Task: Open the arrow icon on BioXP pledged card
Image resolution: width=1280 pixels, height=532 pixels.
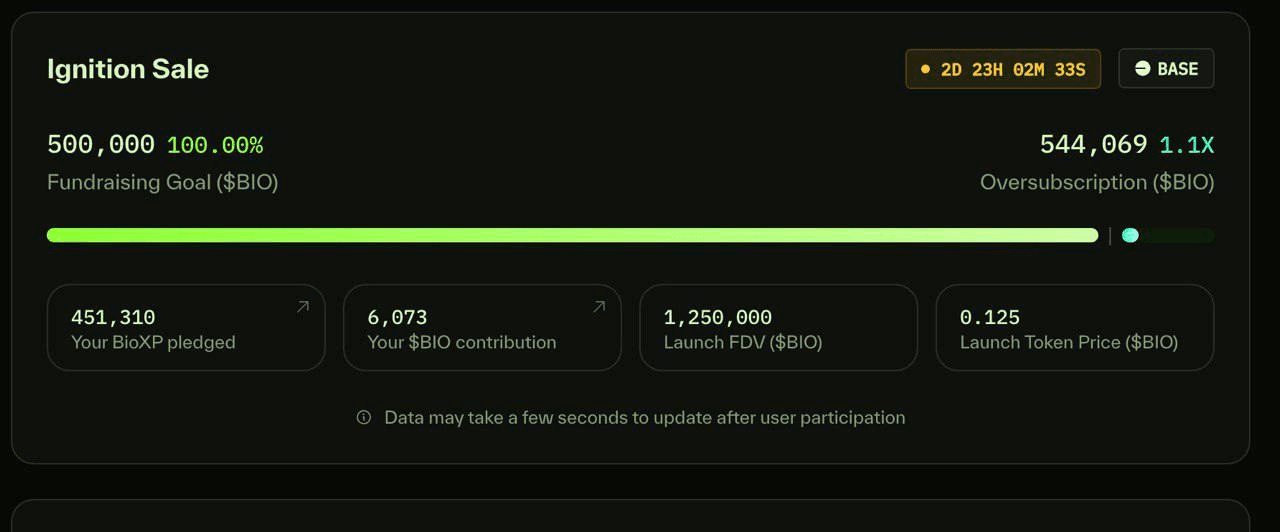Action: [303, 307]
